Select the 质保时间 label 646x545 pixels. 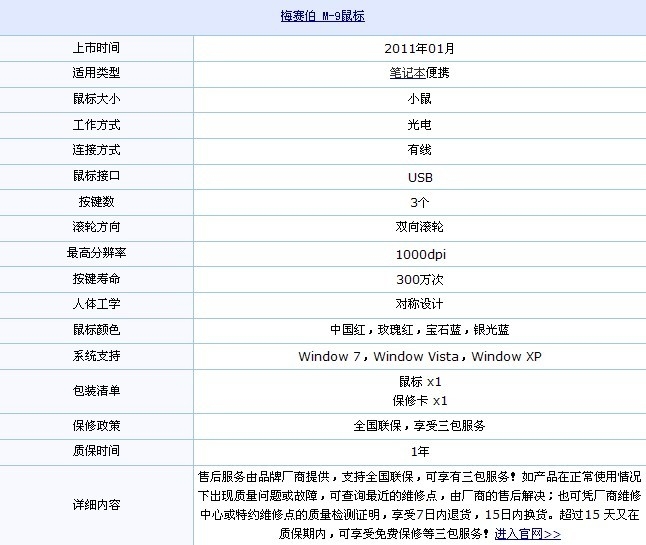click(96, 451)
